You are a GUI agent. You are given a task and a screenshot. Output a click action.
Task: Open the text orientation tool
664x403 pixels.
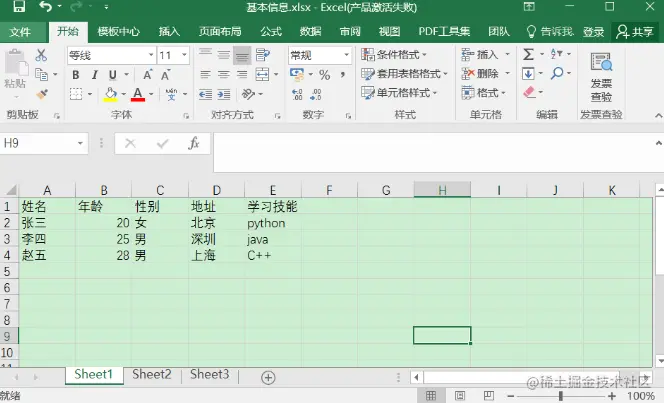248,94
